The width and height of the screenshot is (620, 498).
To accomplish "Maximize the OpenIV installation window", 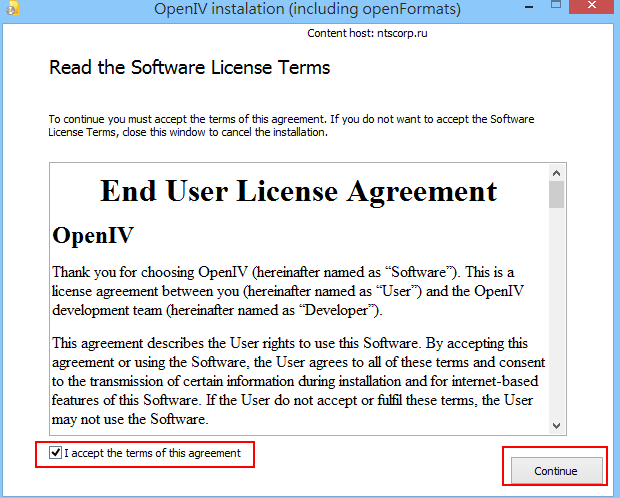I will click(x=556, y=6).
